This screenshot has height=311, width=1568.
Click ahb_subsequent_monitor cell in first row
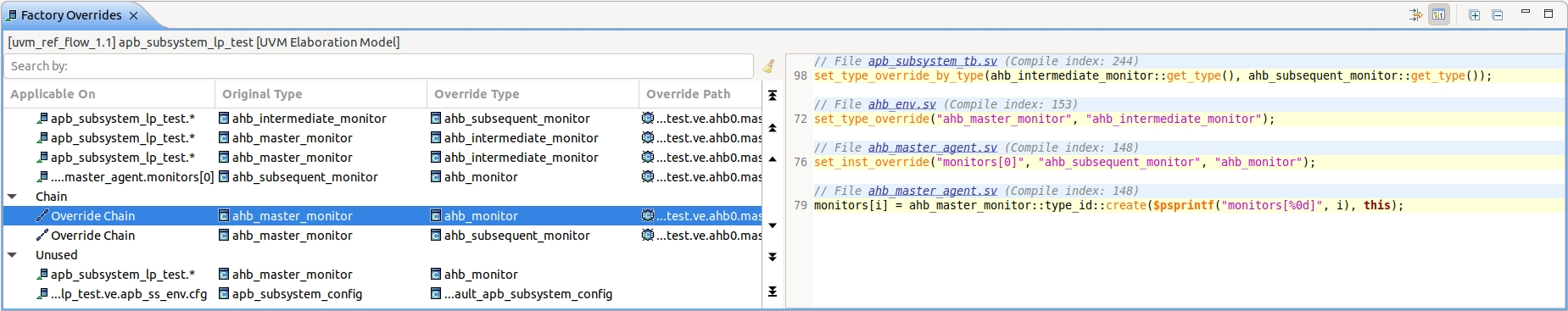click(x=516, y=119)
